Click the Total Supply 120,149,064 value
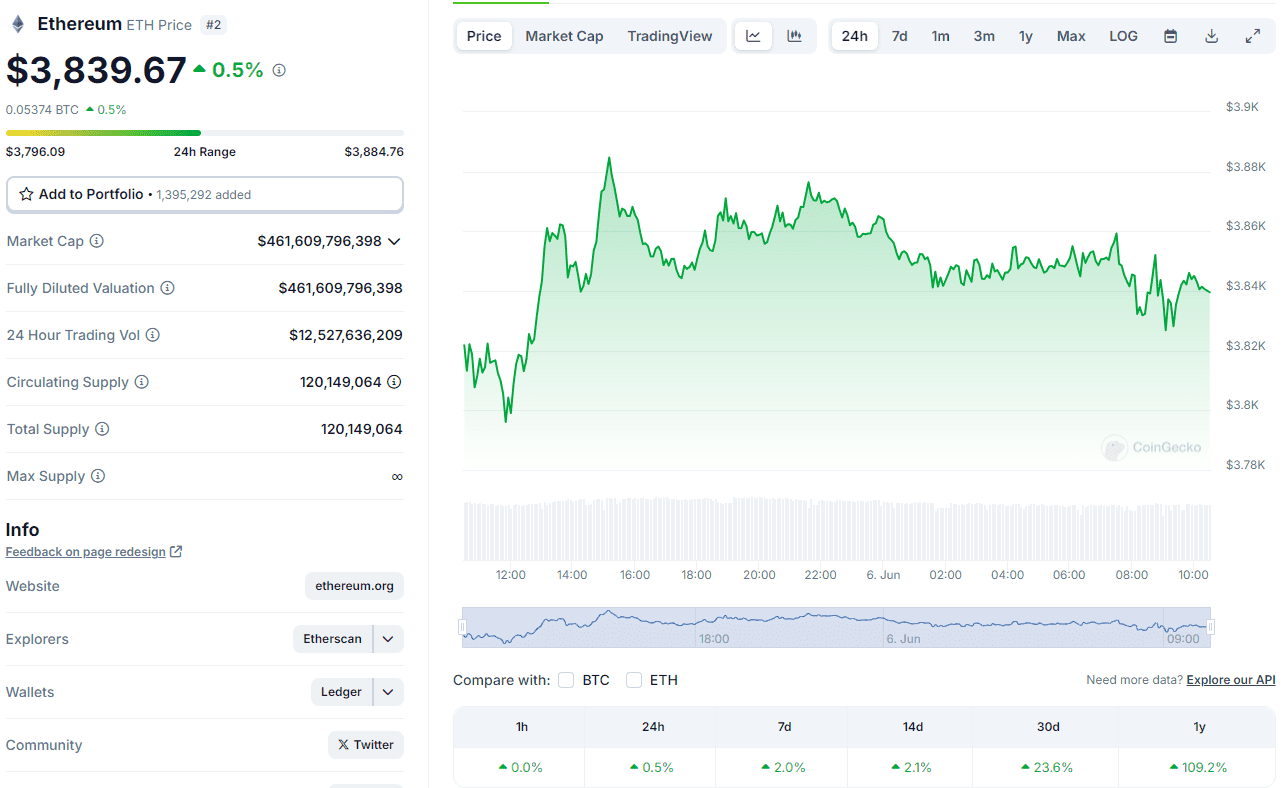Viewport: 1285px width, 788px height. click(x=361, y=429)
